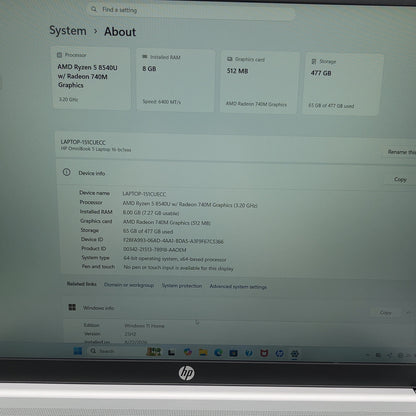This screenshot has height=416, width=416.
Task: Click Rename this PC button
Action: (x=401, y=152)
